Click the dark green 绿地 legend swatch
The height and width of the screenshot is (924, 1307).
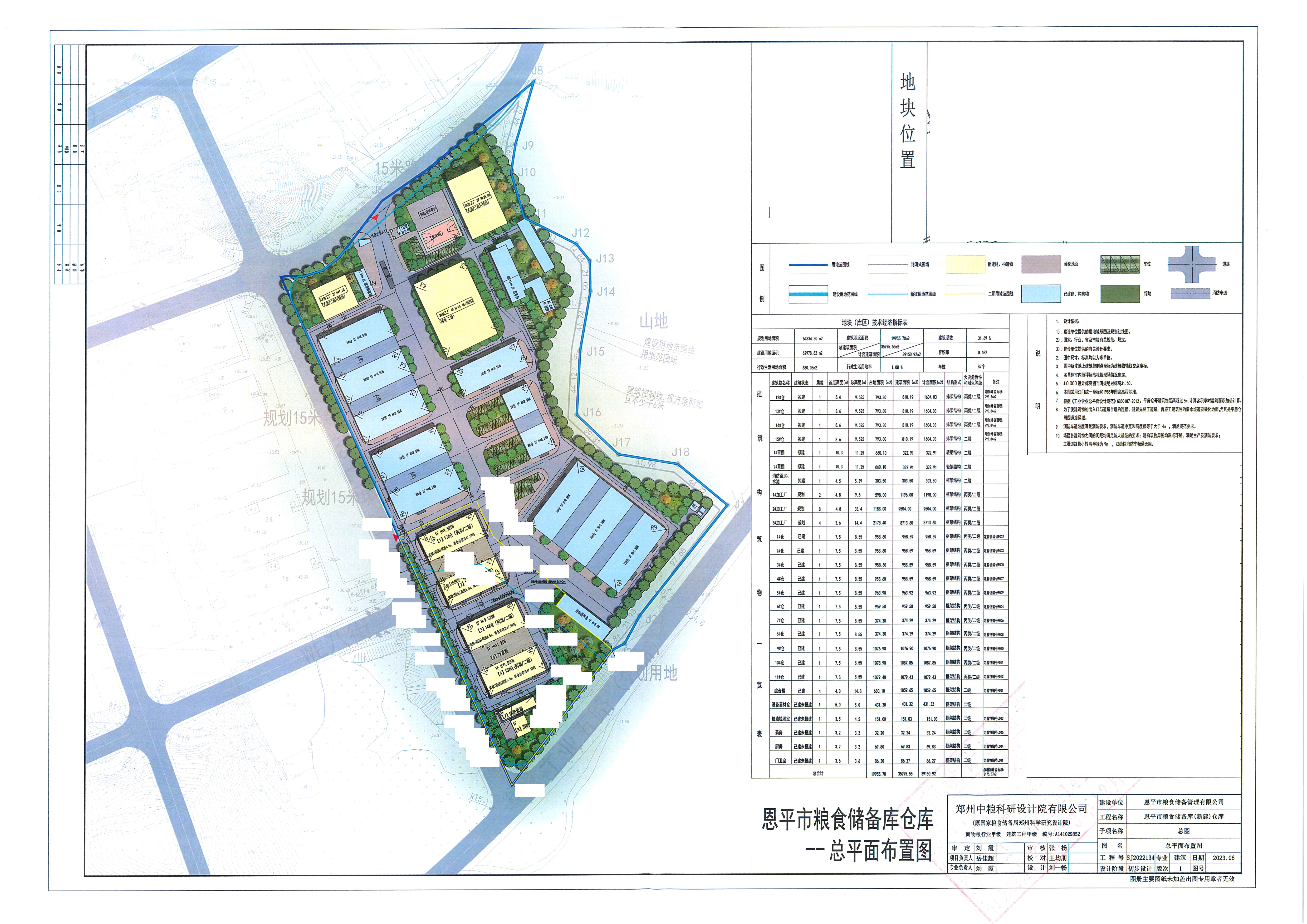1120,294
